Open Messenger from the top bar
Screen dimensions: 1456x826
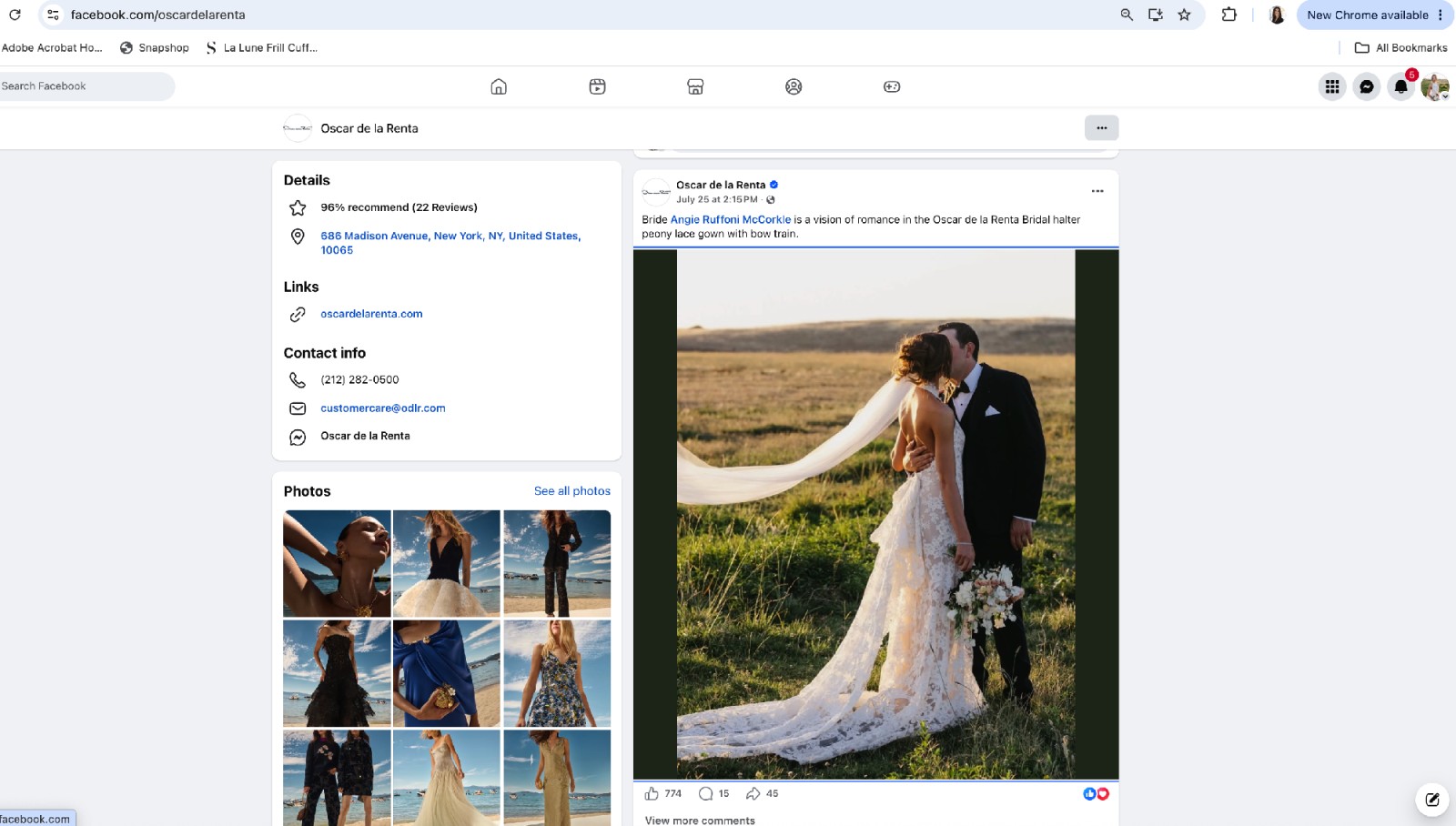1367,86
